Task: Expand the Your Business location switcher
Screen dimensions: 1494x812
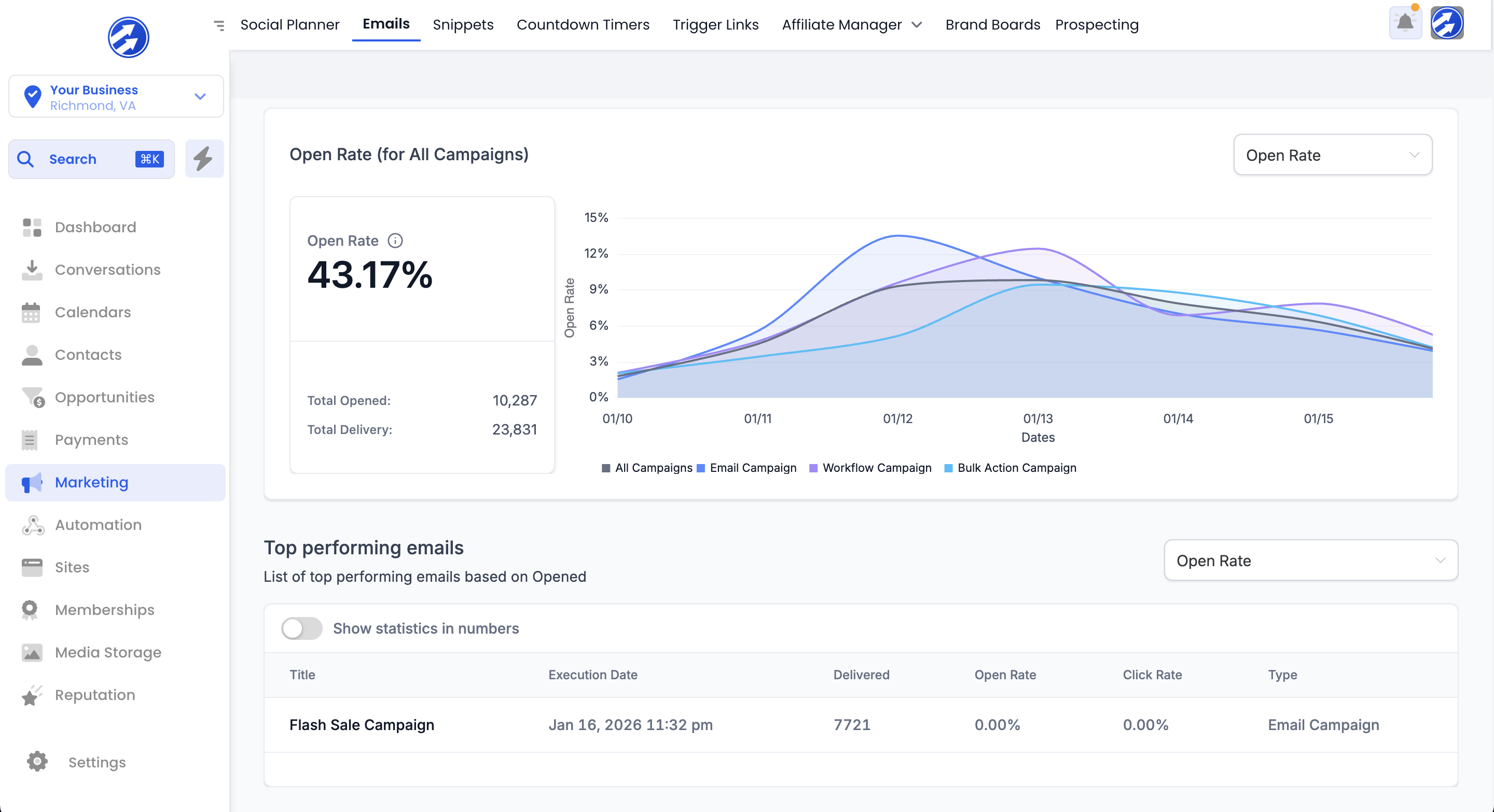Action: click(115, 97)
